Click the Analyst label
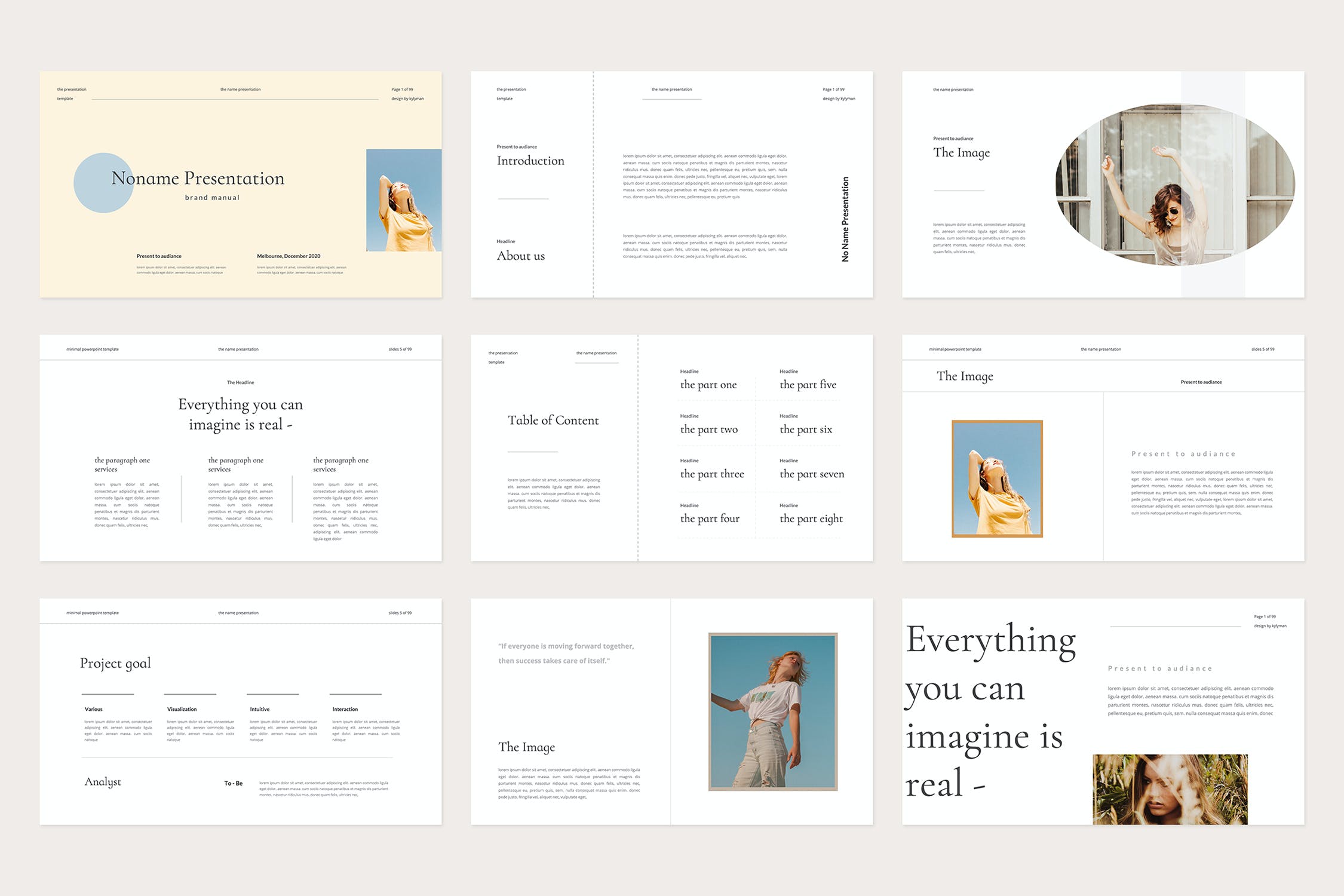 click(x=103, y=782)
